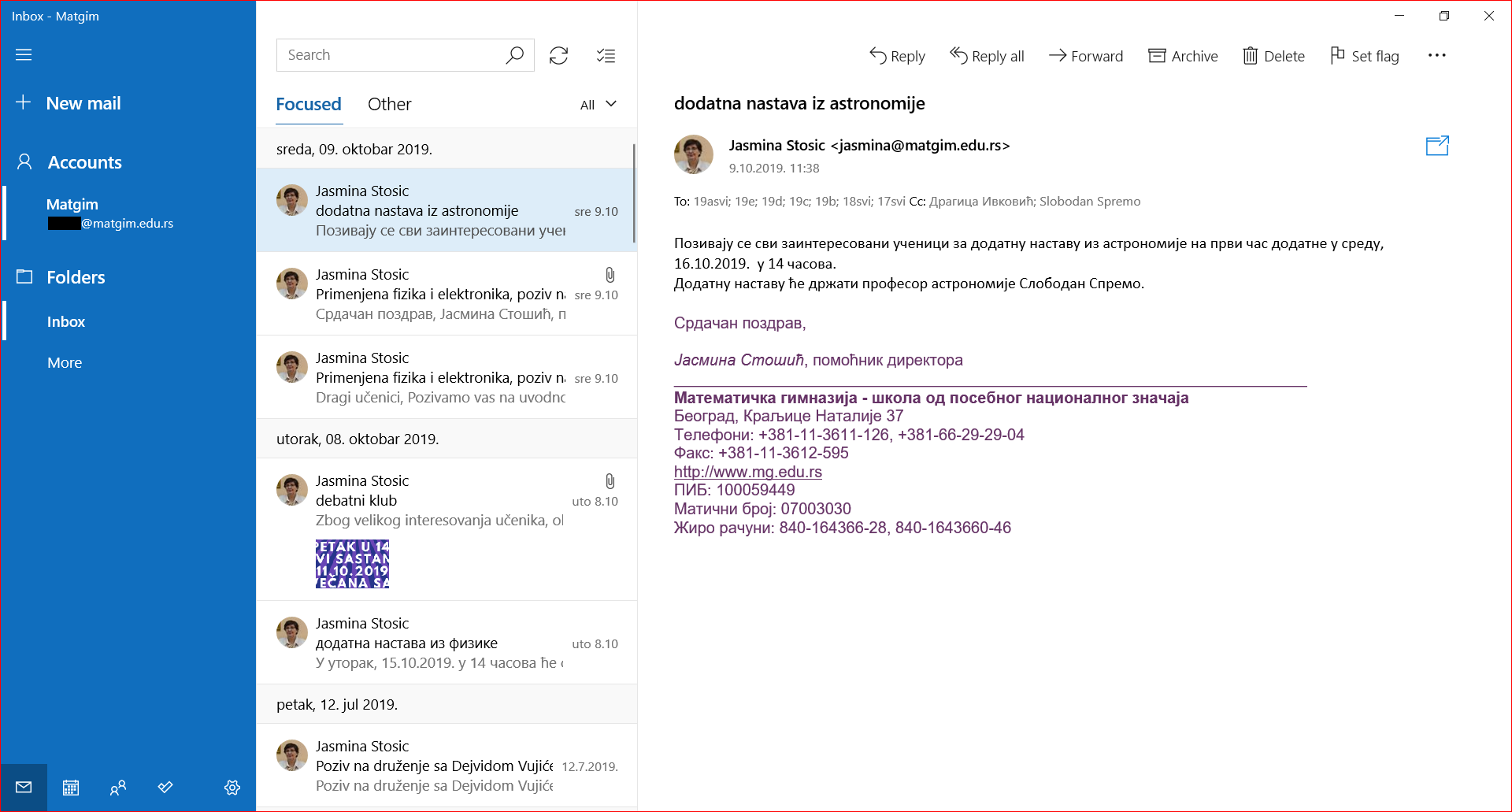Click the Folders icon
This screenshot has height=812, width=1512.
click(24, 276)
